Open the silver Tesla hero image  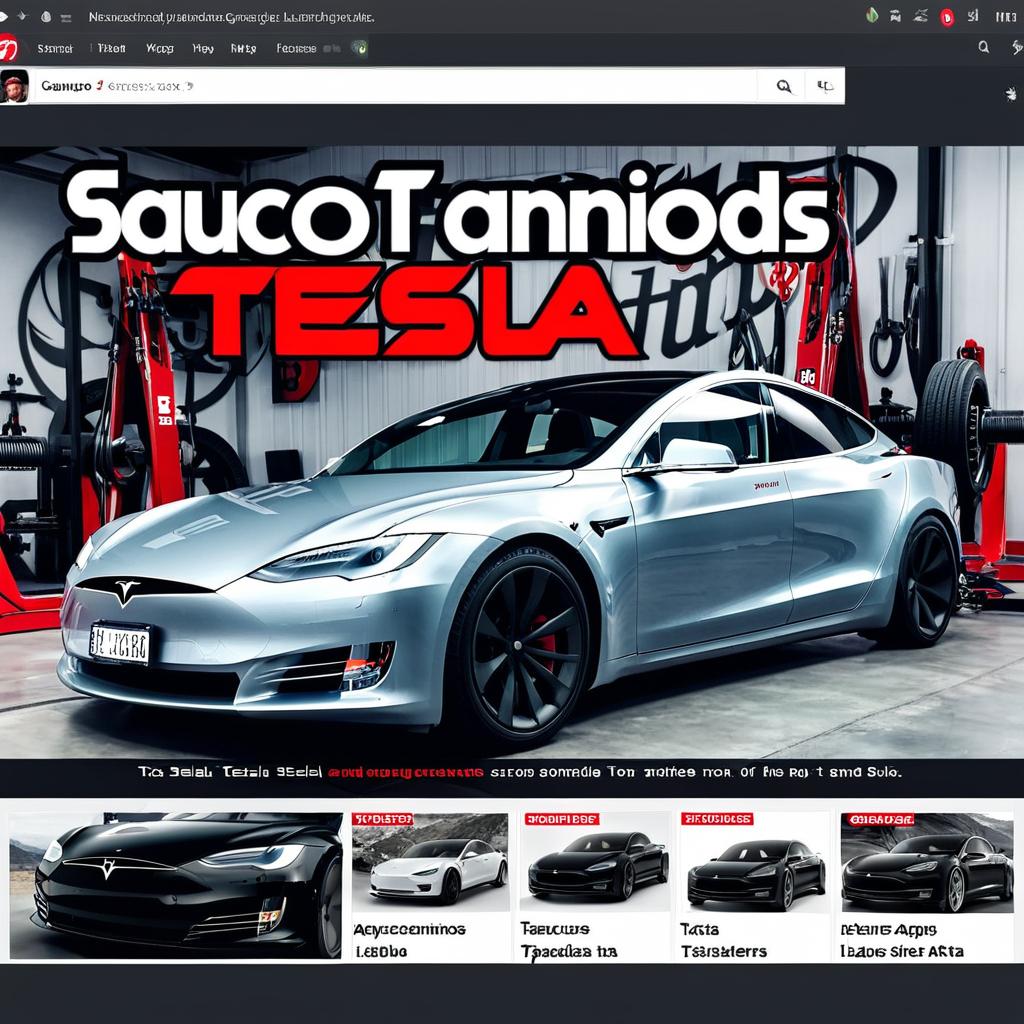tap(512, 452)
